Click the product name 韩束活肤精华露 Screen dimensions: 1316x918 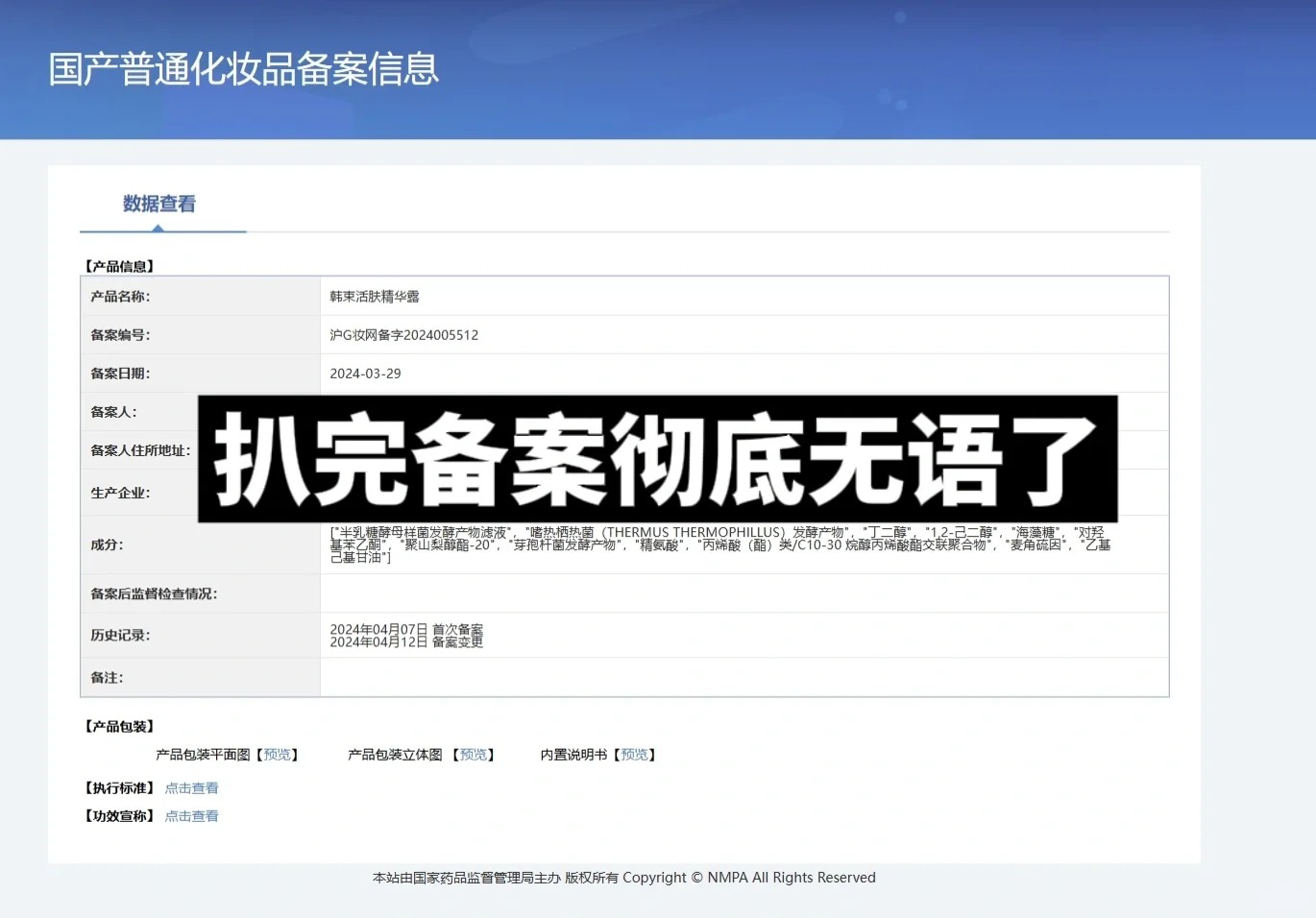coord(375,297)
